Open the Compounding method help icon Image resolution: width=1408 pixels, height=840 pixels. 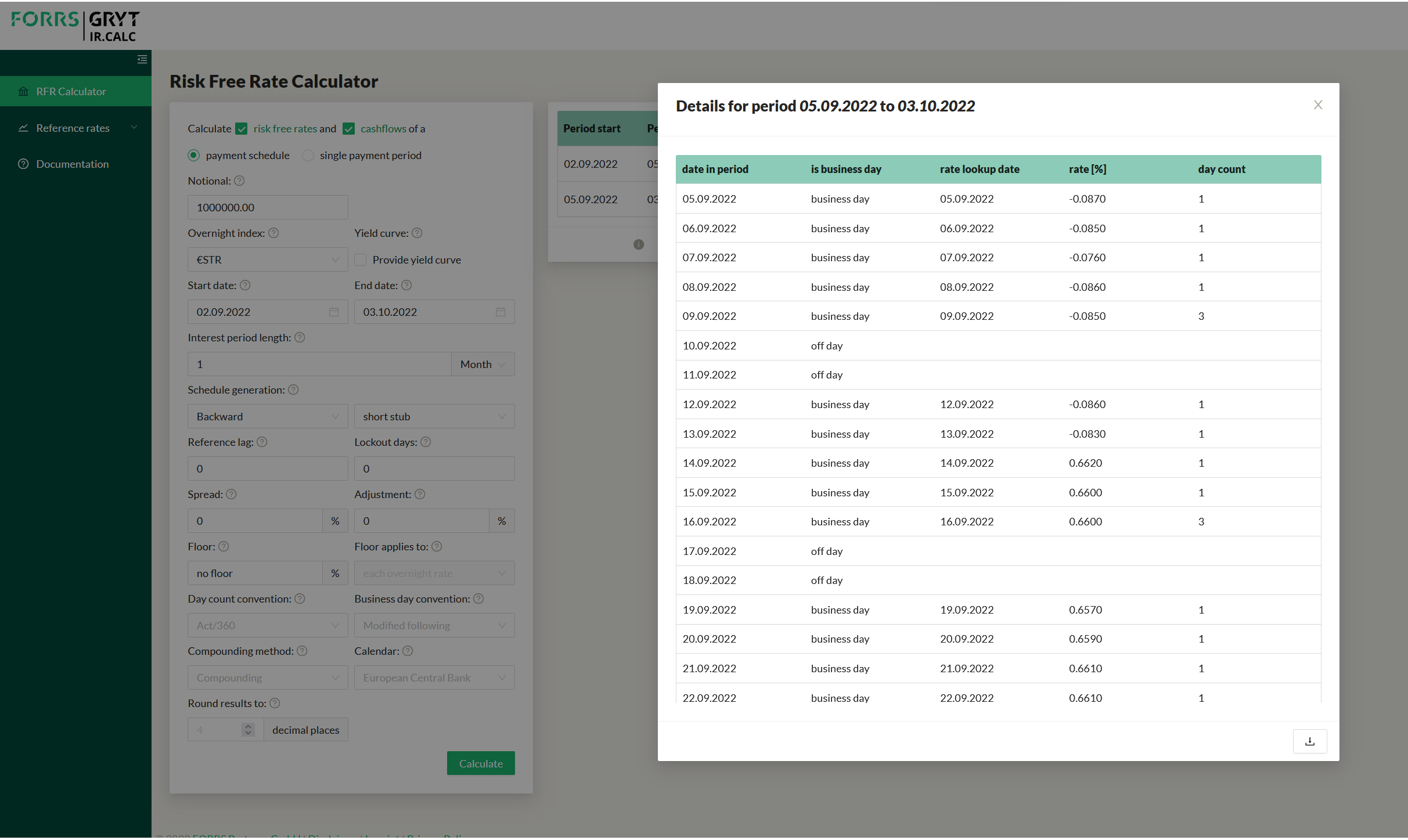click(x=302, y=651)
